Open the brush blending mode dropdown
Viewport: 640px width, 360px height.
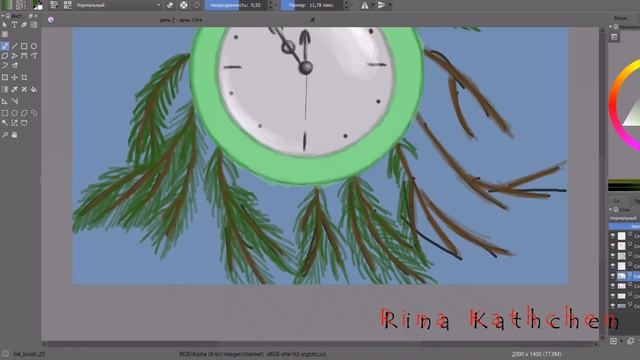[118, 5]
